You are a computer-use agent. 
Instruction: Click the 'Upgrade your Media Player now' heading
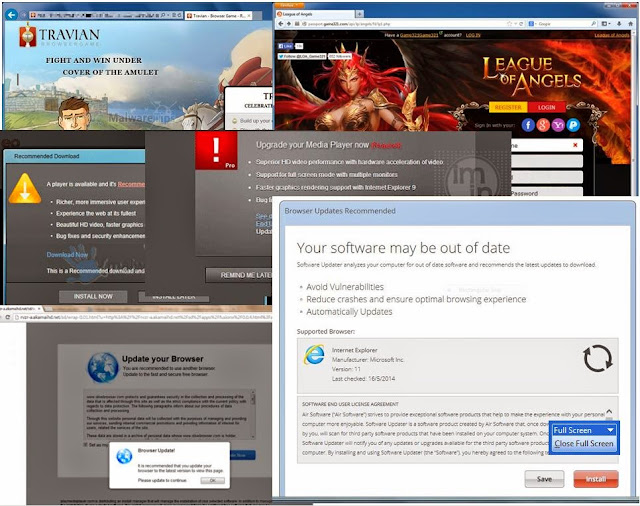click(312, 145)
